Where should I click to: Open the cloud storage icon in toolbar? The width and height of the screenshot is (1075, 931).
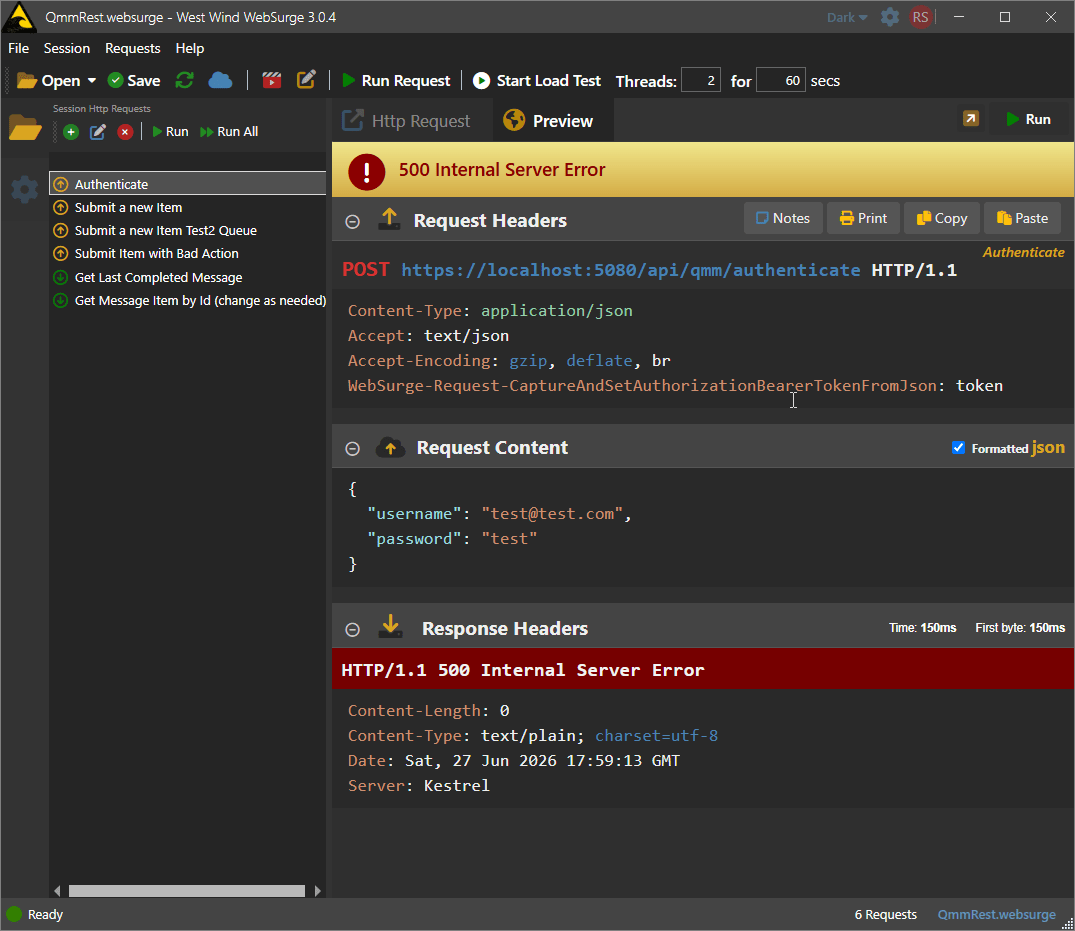[x=220, y=80]
